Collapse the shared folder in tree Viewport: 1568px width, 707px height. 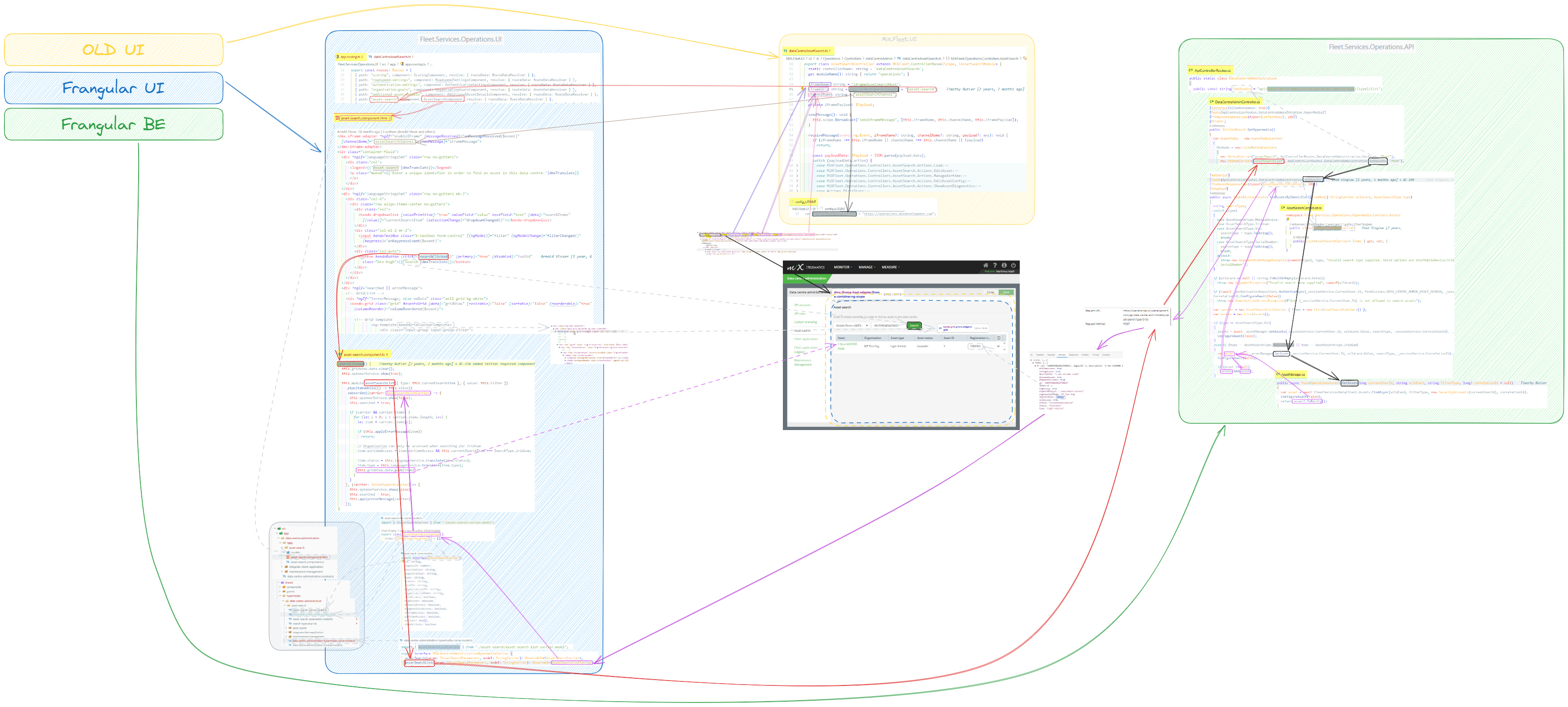tap(279, 583)
